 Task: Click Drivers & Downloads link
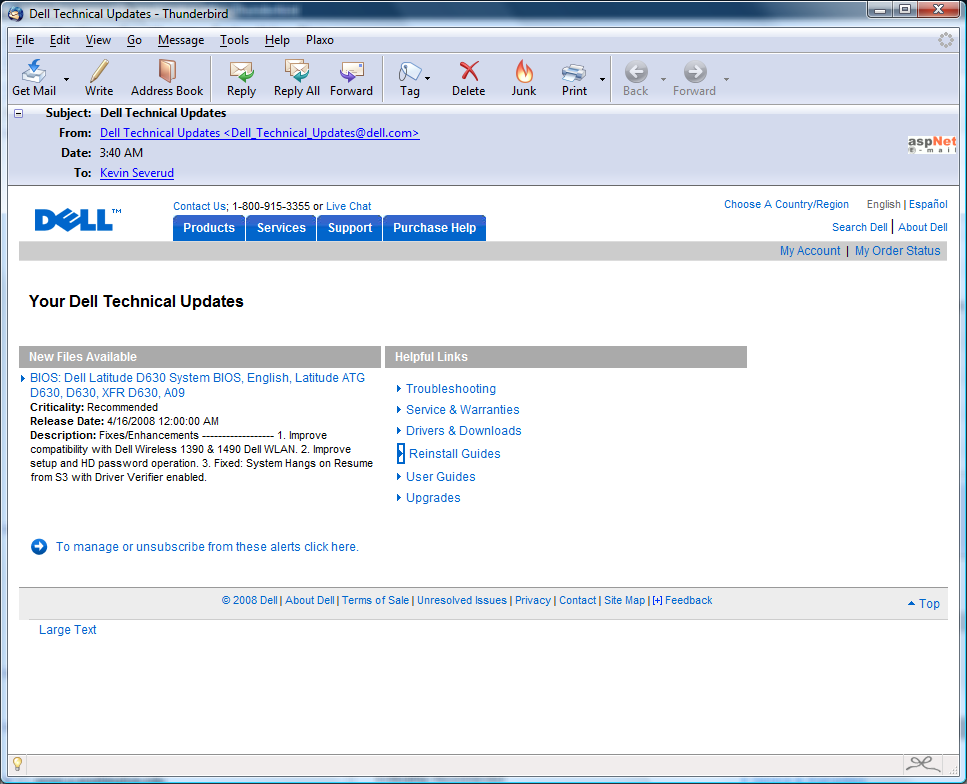(464, 431)
